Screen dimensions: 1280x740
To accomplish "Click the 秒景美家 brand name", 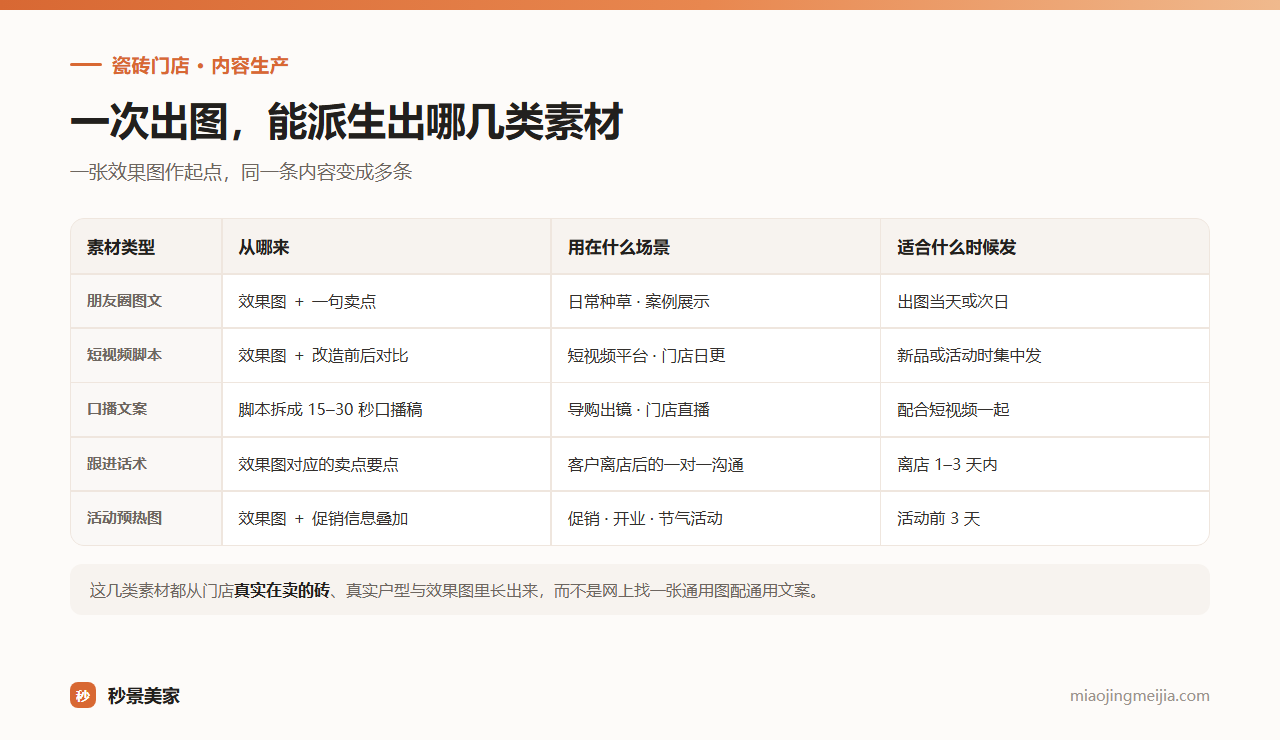I will (144, 696).
